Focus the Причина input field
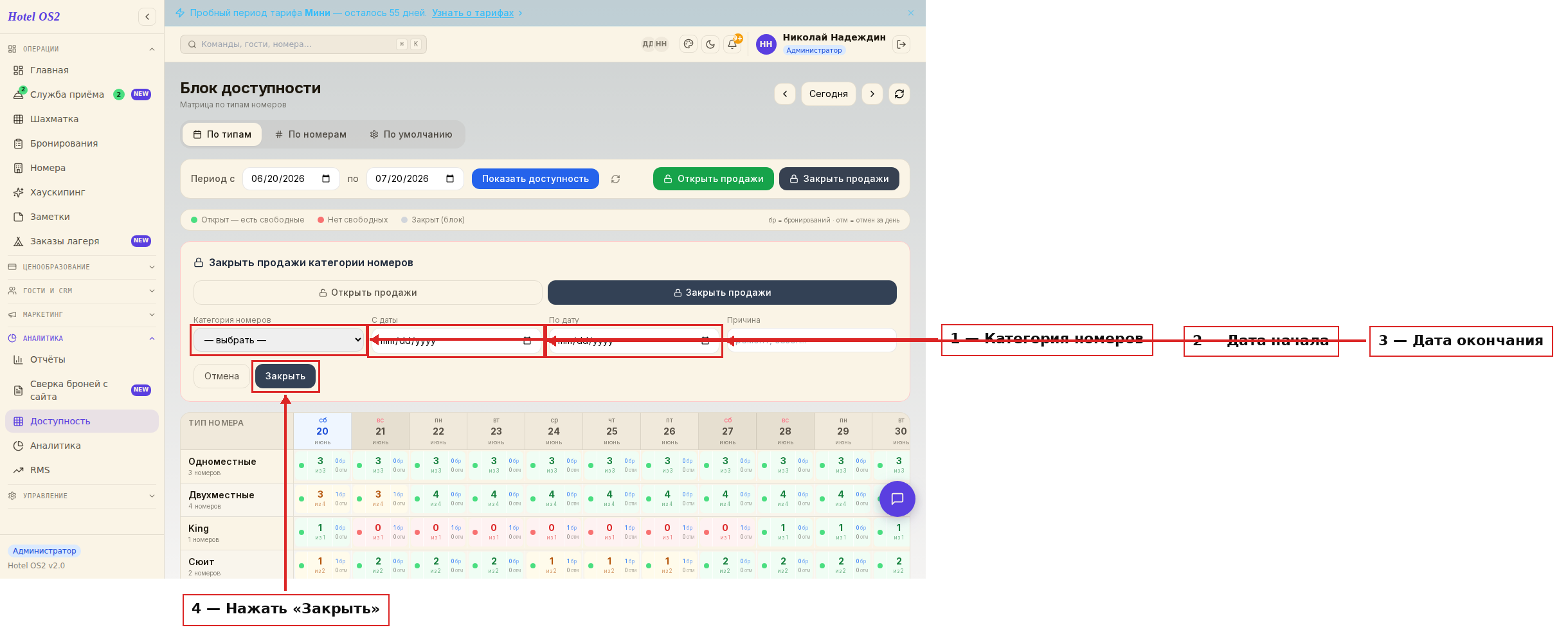Viewport: 1568px width, 641px height. pos(811,340)
